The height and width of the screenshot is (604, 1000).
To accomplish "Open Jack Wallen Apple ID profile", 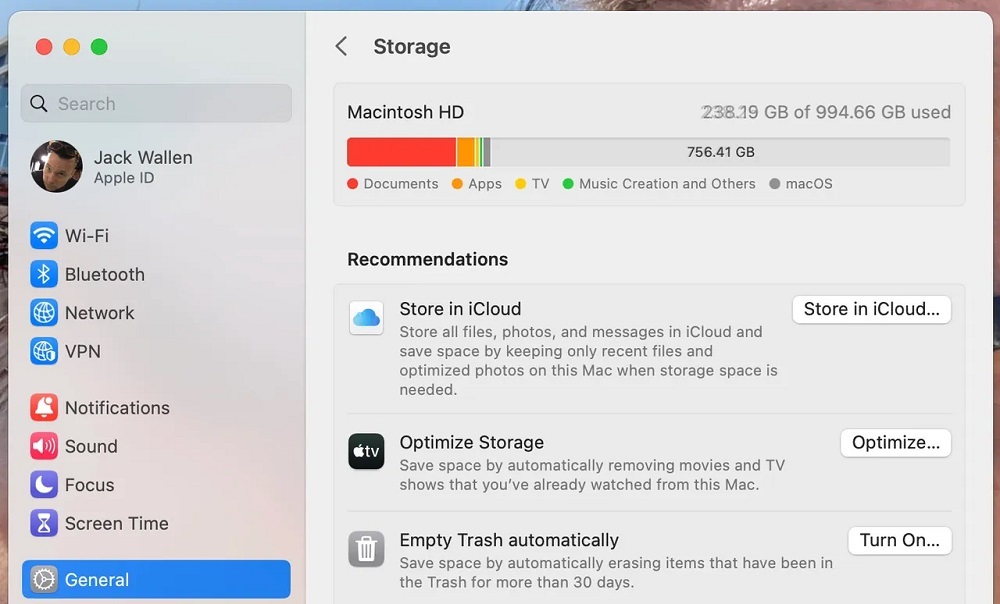I will [143, 167].
